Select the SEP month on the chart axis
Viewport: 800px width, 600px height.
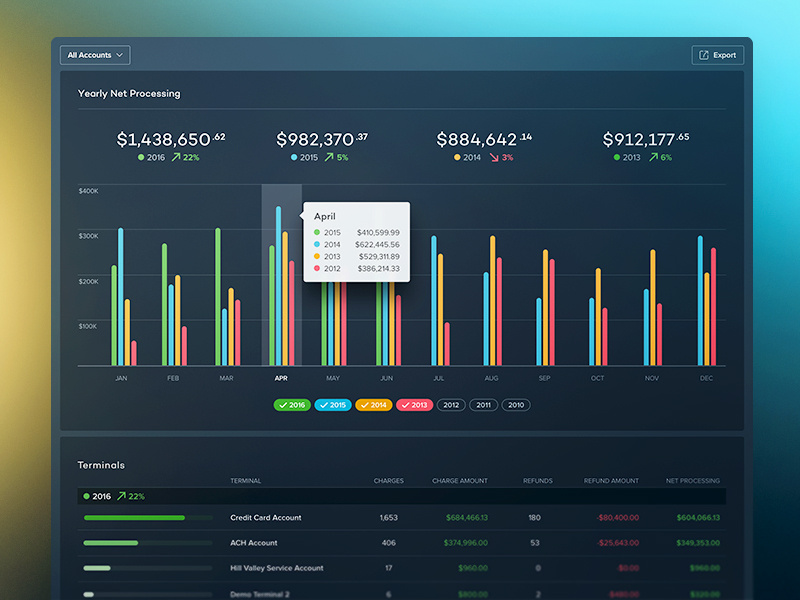(x=544, y=378)
